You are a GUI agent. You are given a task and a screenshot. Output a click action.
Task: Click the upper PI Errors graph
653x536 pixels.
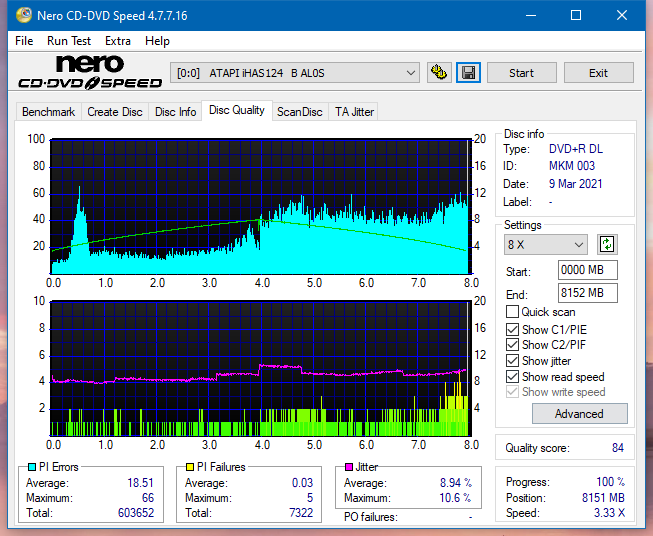261,206
